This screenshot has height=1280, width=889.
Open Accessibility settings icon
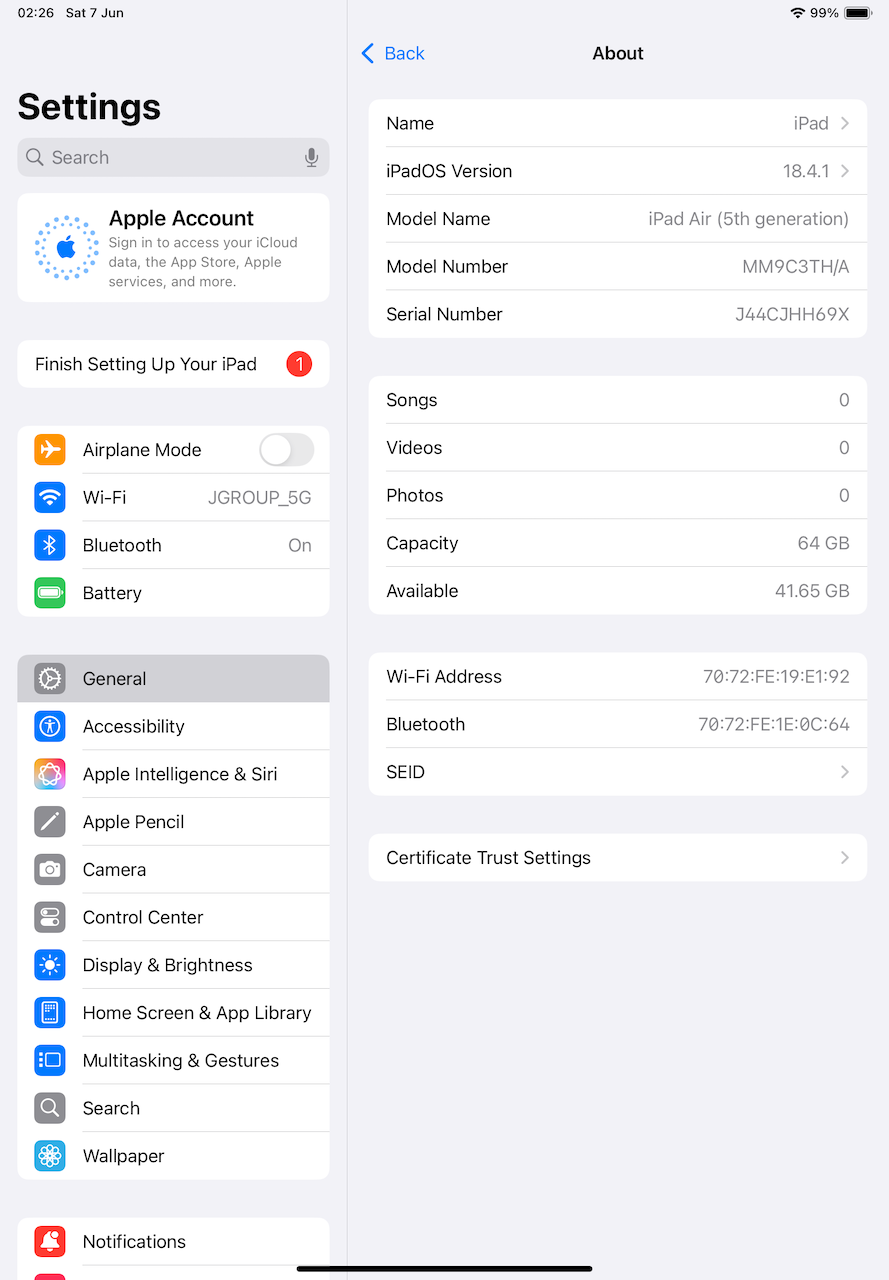point(50,726)
